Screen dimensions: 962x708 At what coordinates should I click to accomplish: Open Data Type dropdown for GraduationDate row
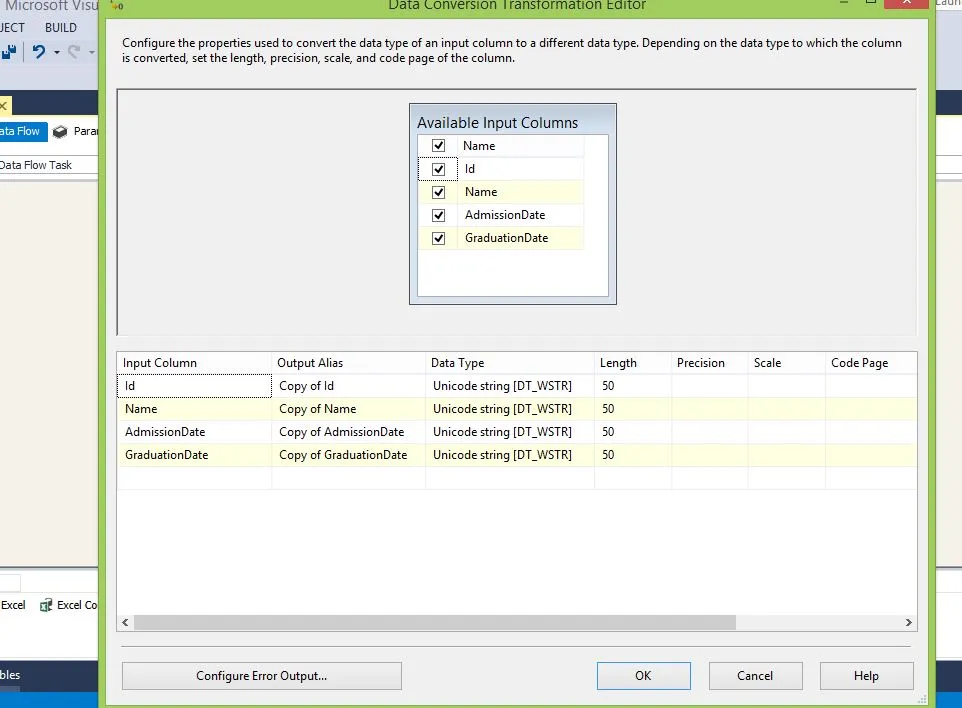pyautogui.click(x=509, y=455)
